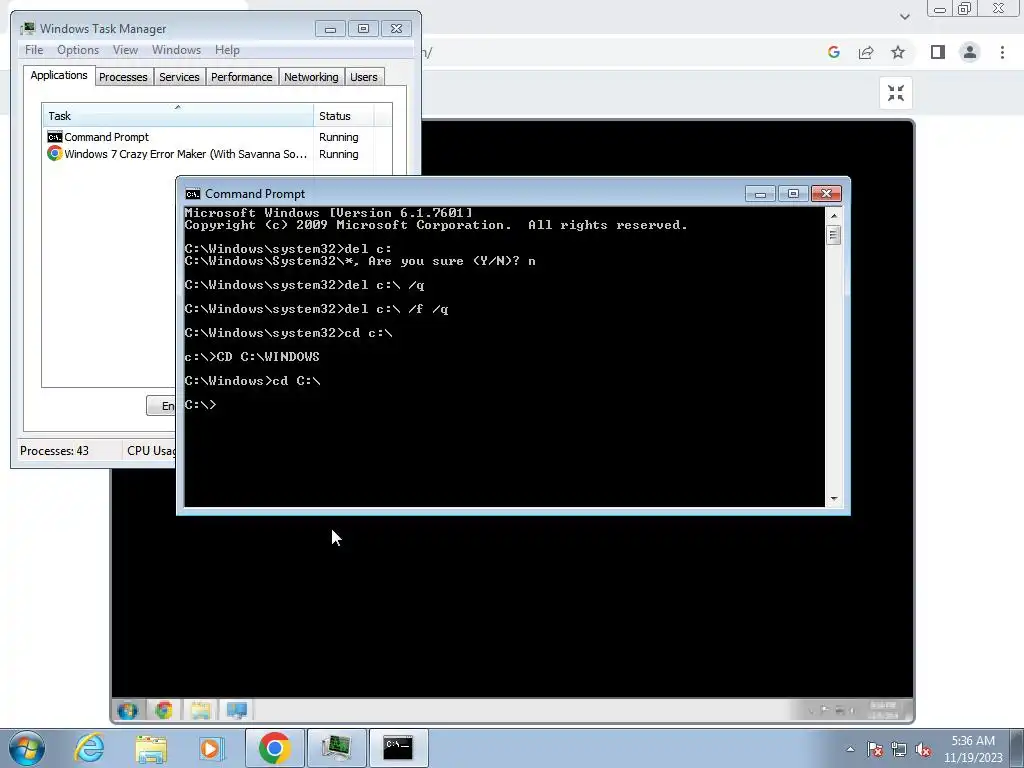The width and height of the screenshot is (1024, 768).
Task: Show hidden system tray icons
Action: pos(850,749)
